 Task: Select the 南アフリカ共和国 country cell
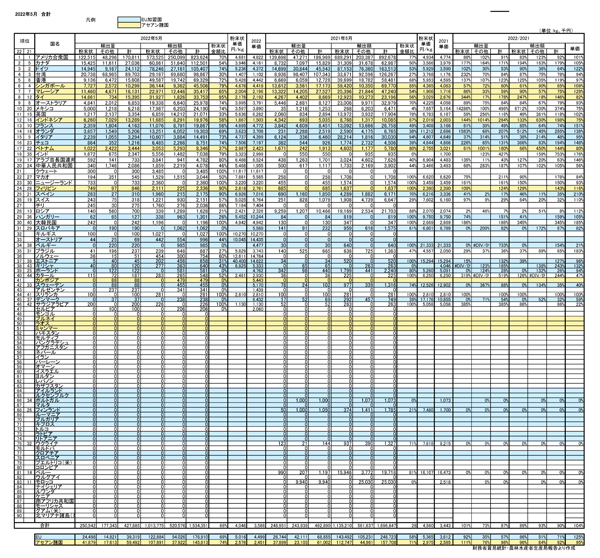55,501
